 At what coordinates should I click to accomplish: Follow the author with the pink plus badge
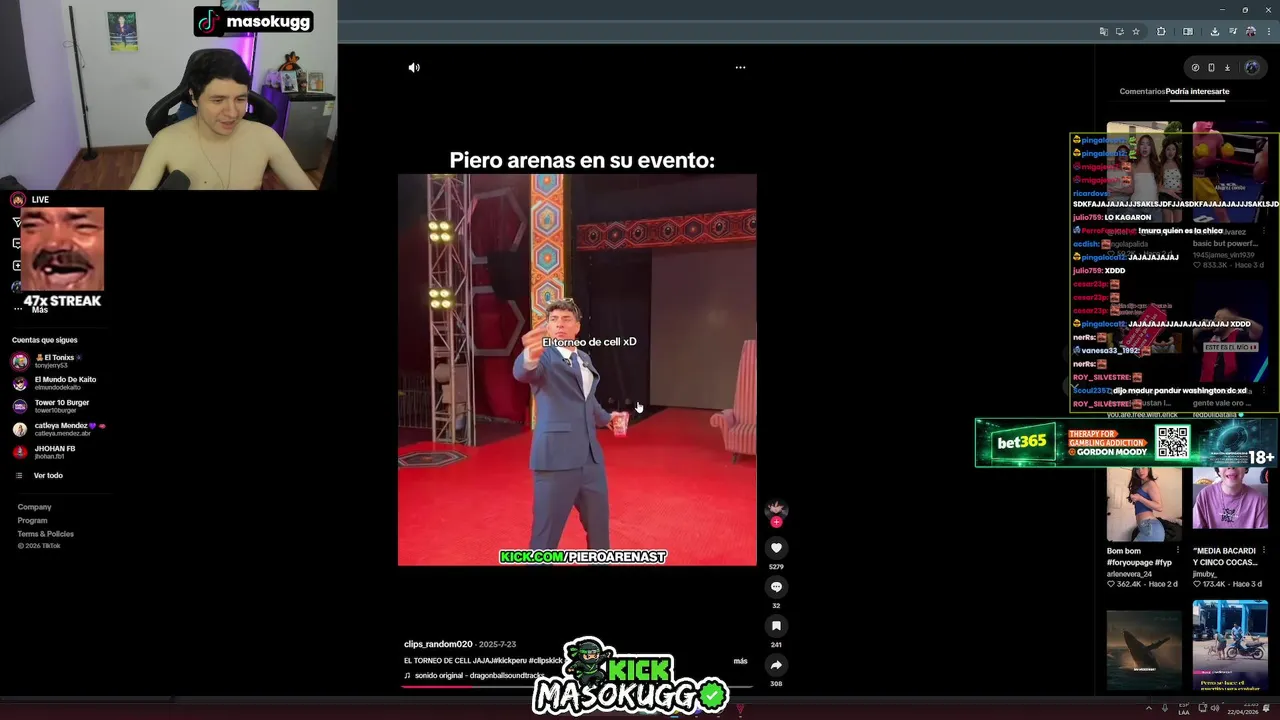[x=776, y=522]
